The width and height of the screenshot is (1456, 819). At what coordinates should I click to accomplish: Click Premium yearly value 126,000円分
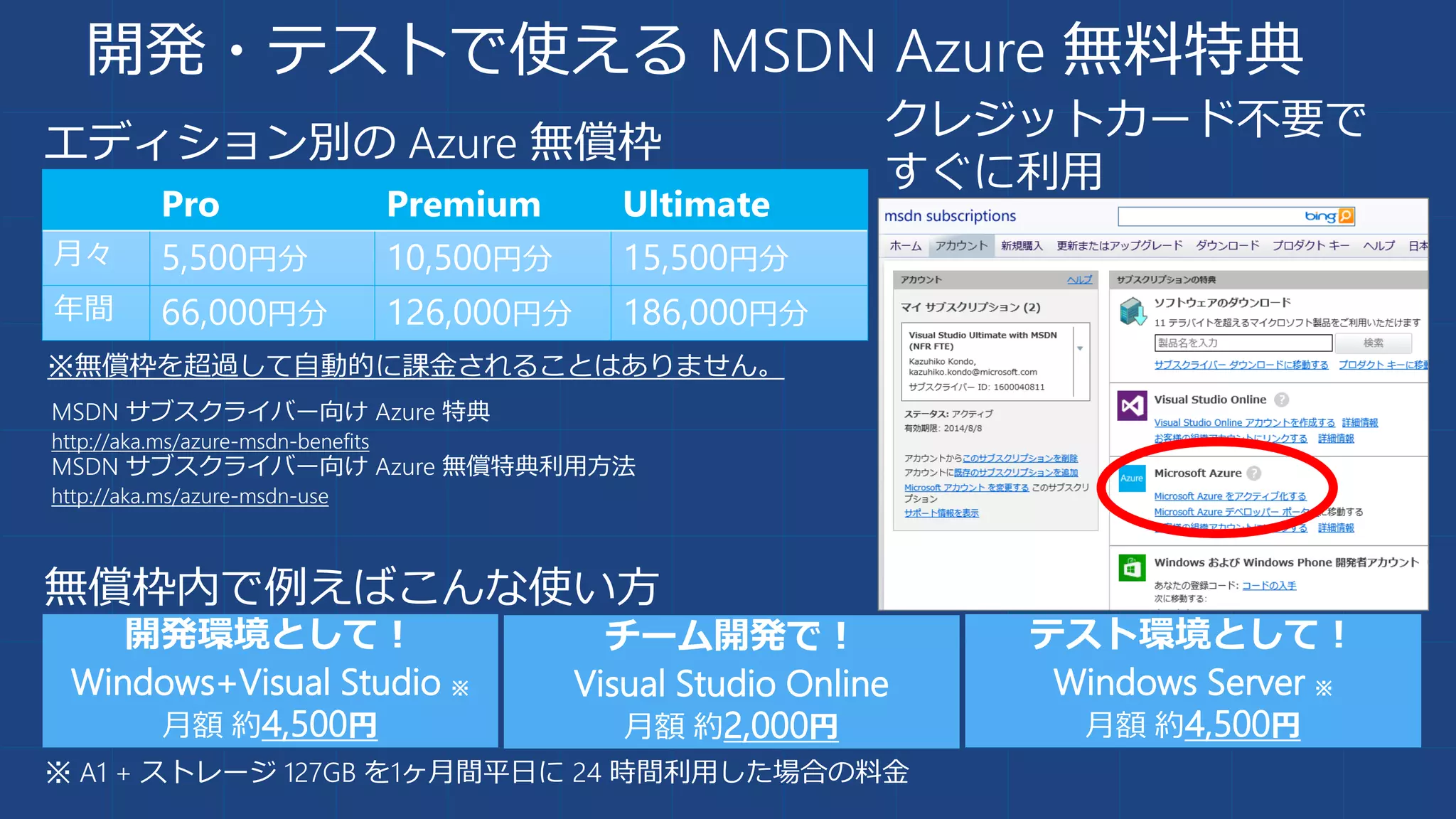pos(479,313)
